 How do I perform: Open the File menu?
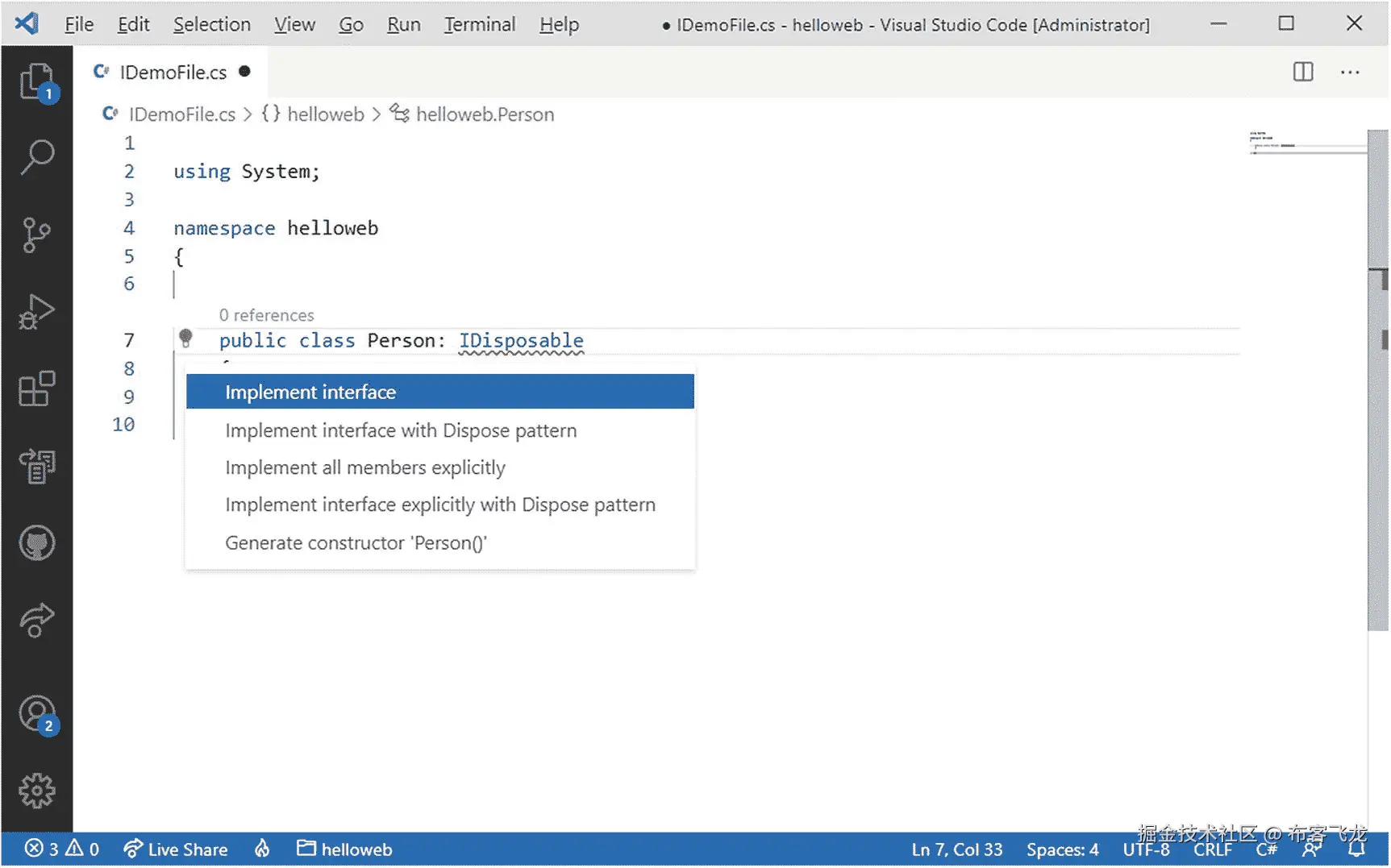tap(79, 24)
